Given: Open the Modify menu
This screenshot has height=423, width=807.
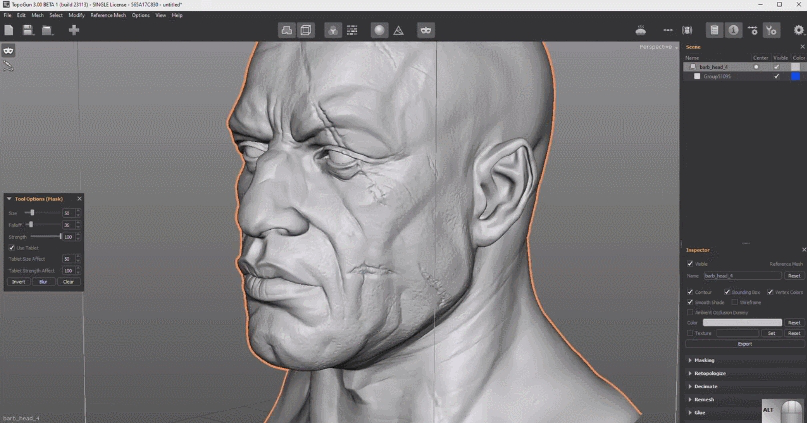Looking at the screenshot, I should coord(77,15).
